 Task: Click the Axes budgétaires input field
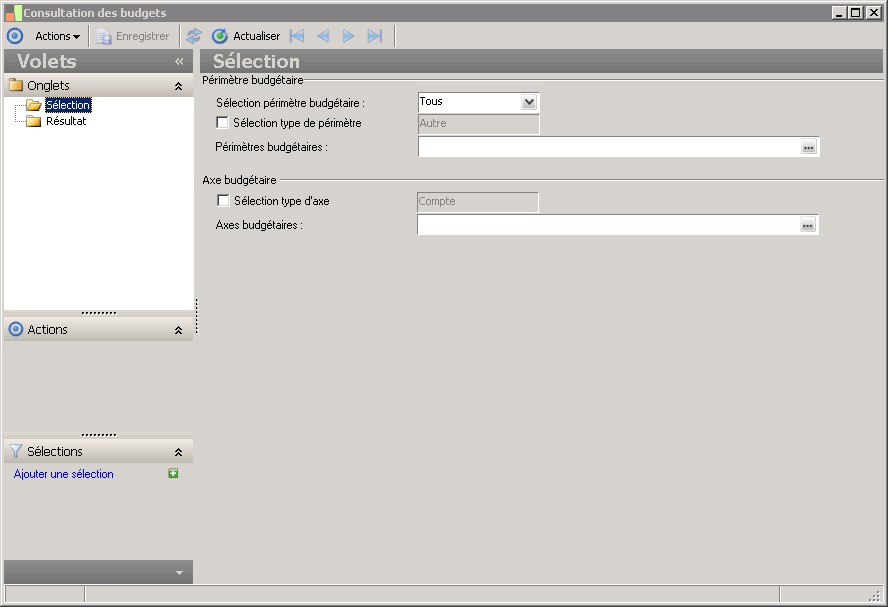tap(608, 225)
